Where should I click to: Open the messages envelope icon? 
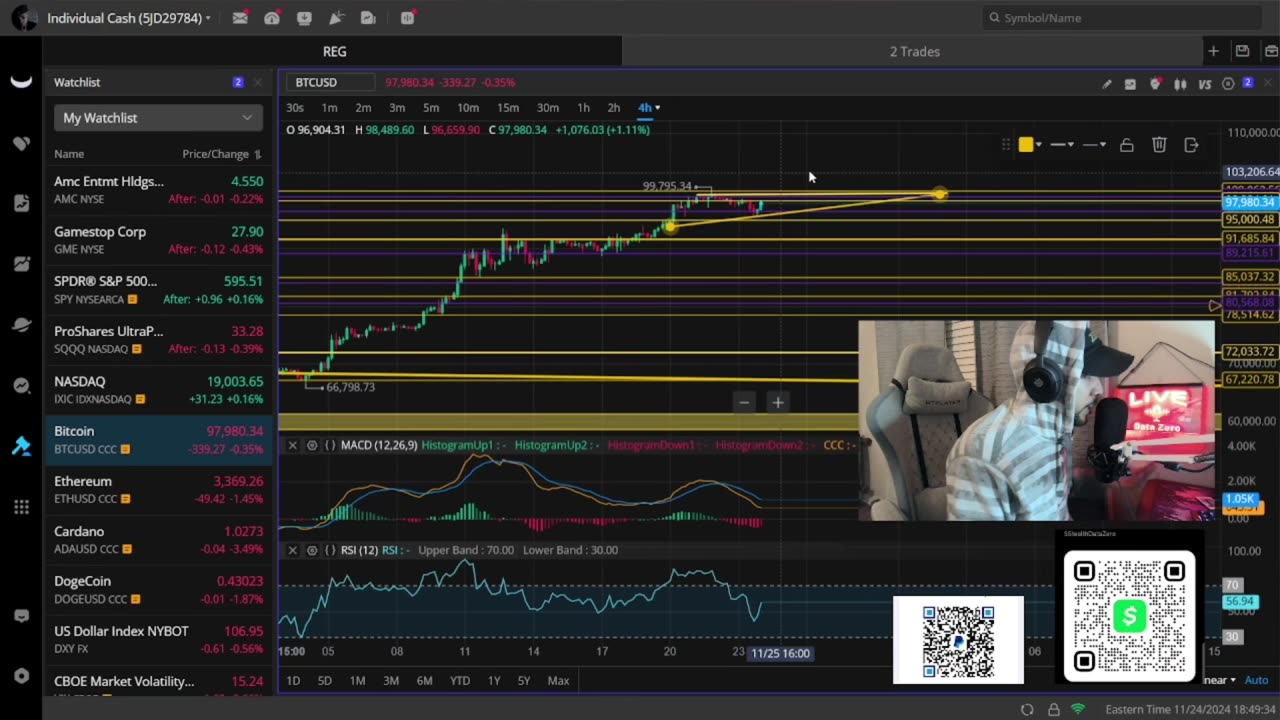pos(240,18)
